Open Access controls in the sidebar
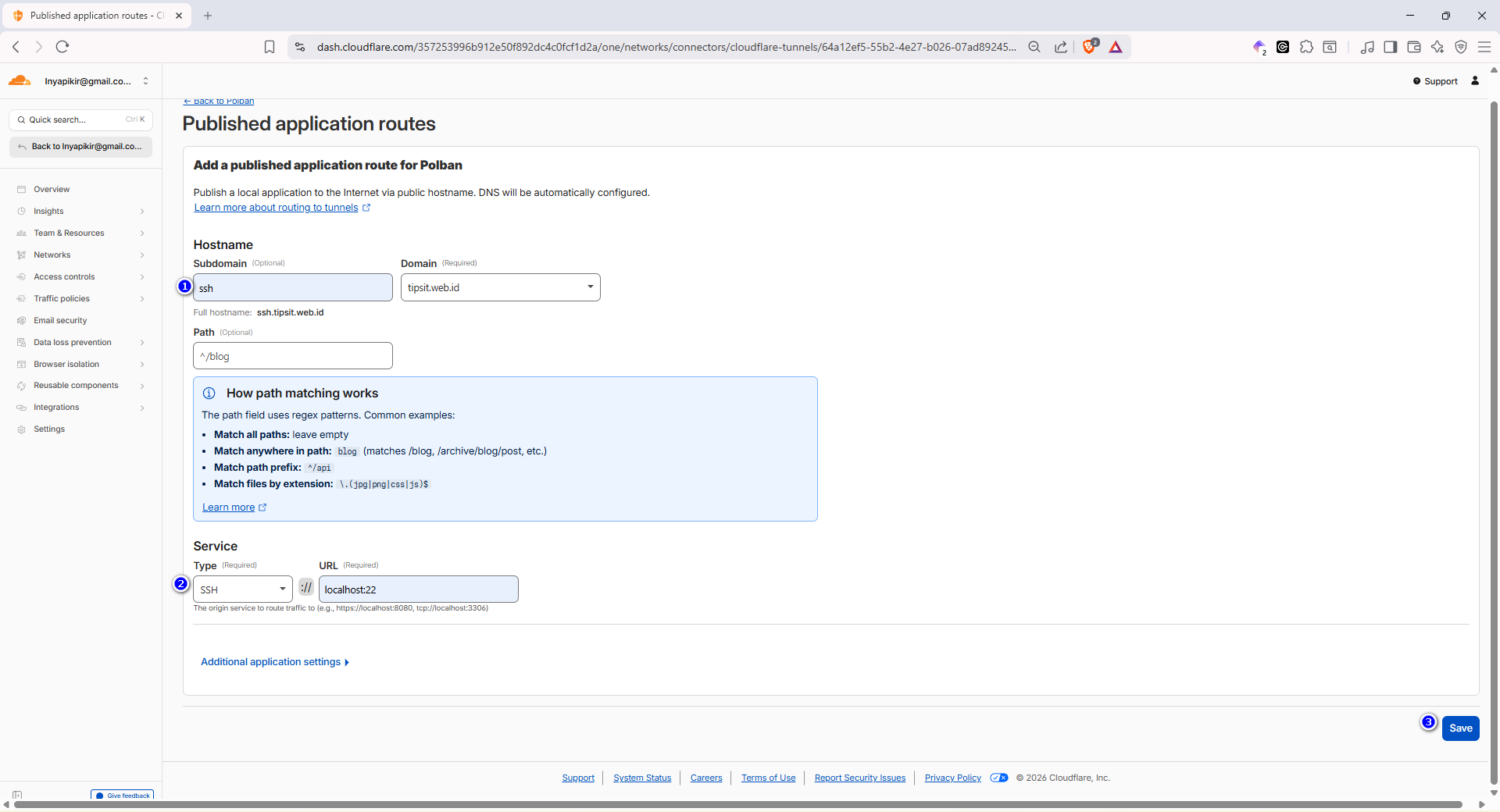The height and width of the screenshot is (812, 1500). (x=64, y=277)
